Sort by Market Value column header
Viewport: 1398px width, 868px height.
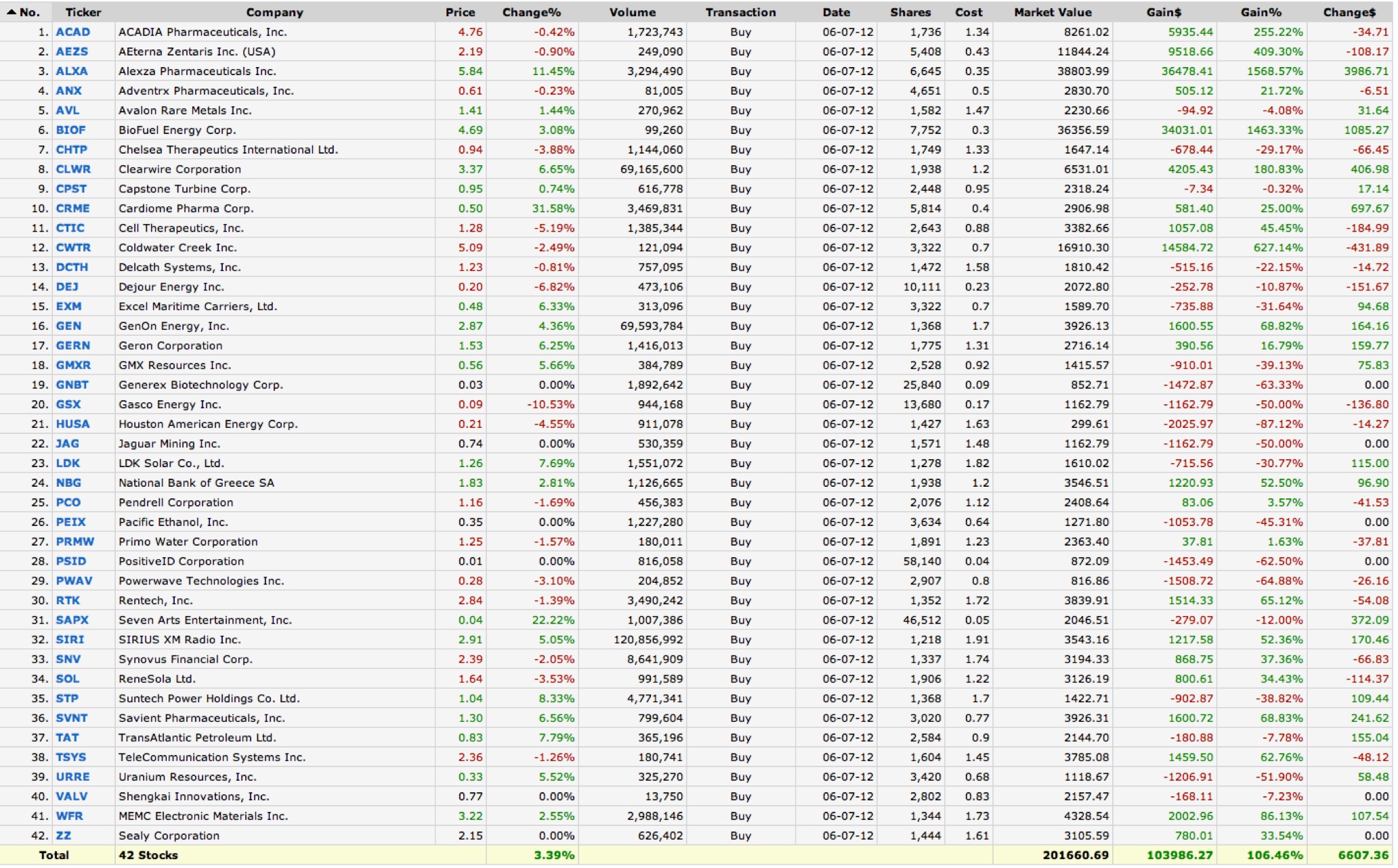coord(1052,12)
